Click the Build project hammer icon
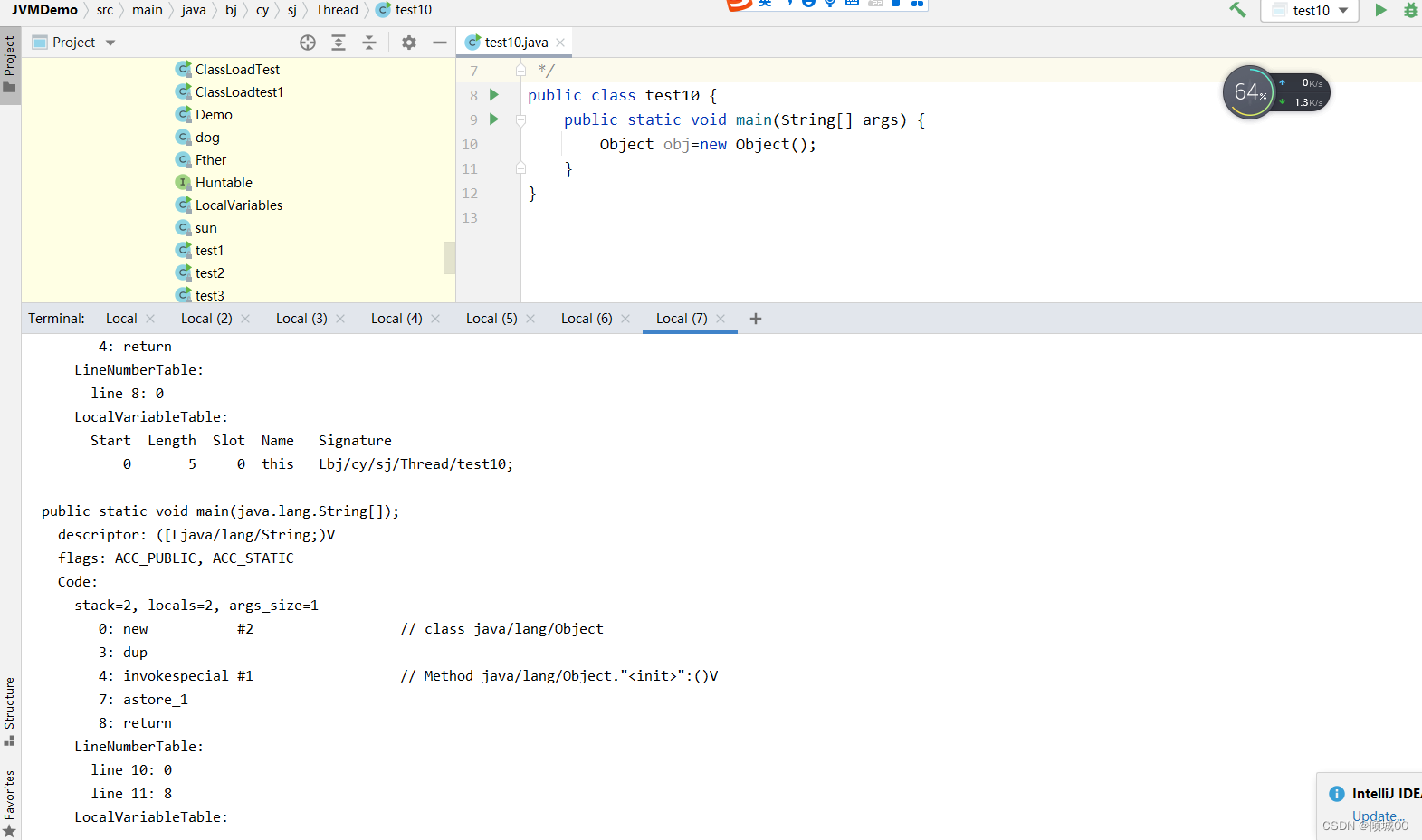The width and height of the screenshot is (1422, 840). (1237, 10)
